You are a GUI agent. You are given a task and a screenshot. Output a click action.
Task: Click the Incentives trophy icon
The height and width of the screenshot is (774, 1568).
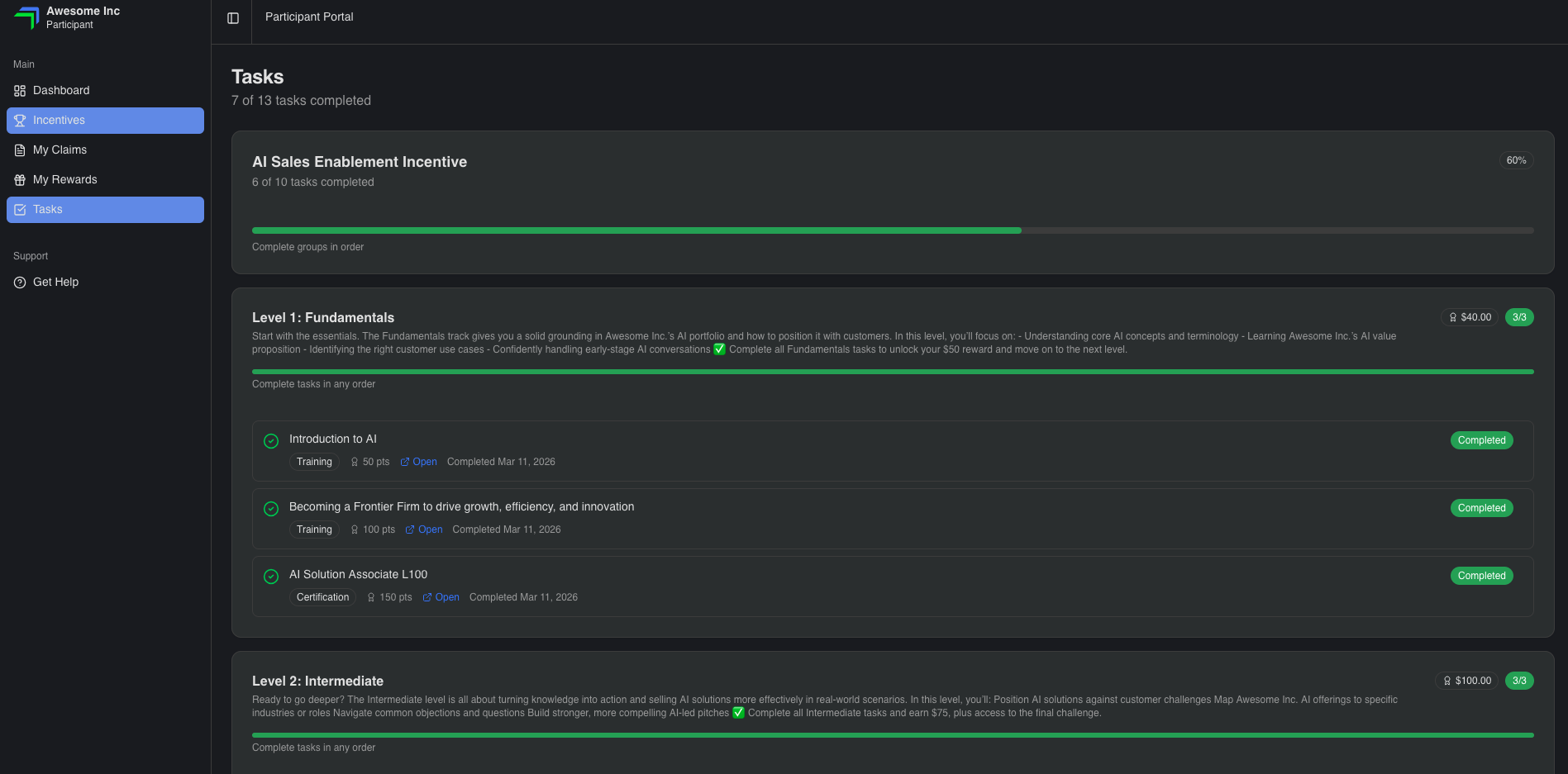coord(20,121)
